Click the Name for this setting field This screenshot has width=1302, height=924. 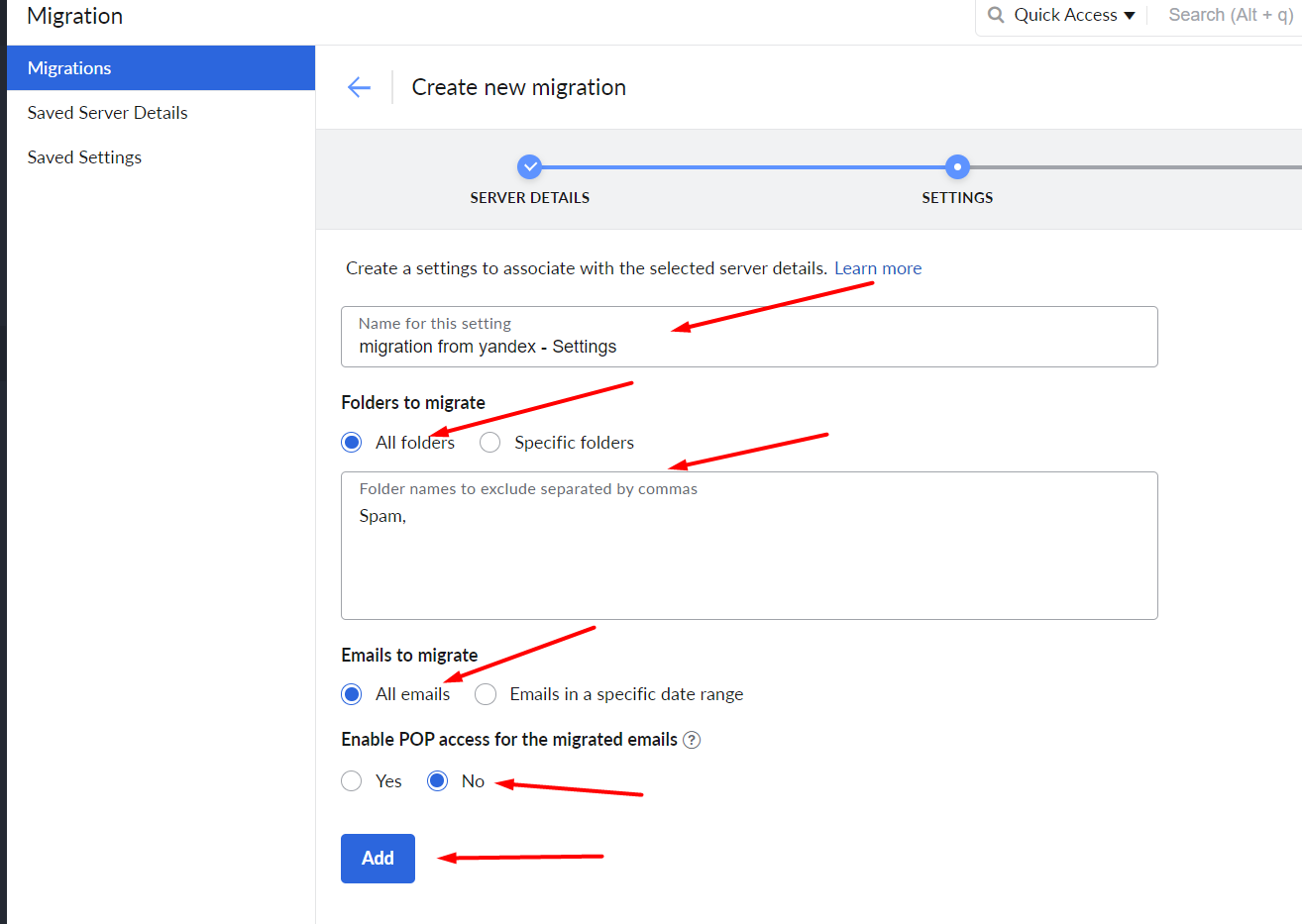(749, 337)
